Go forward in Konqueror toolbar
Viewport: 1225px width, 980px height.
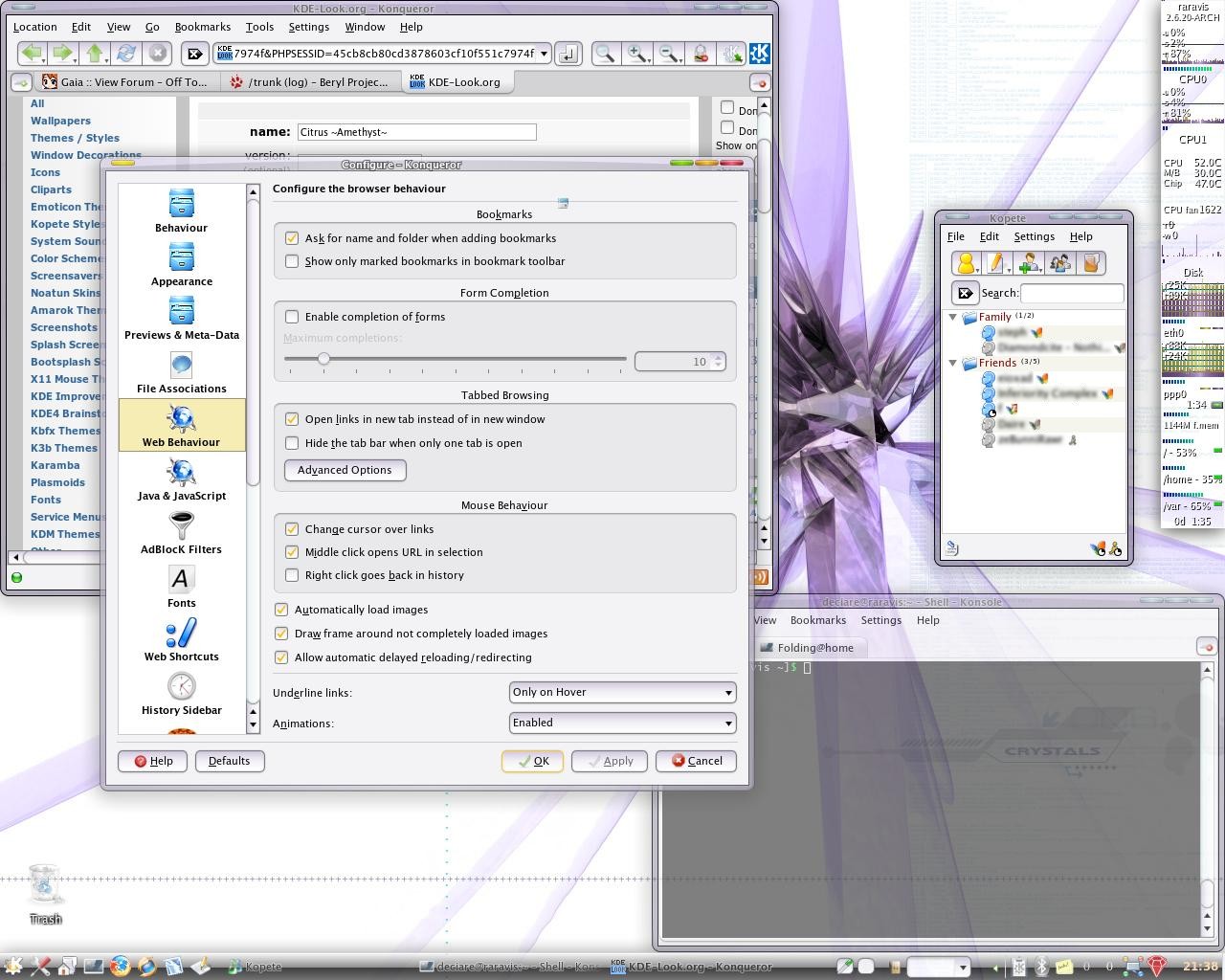coord(63,54)
